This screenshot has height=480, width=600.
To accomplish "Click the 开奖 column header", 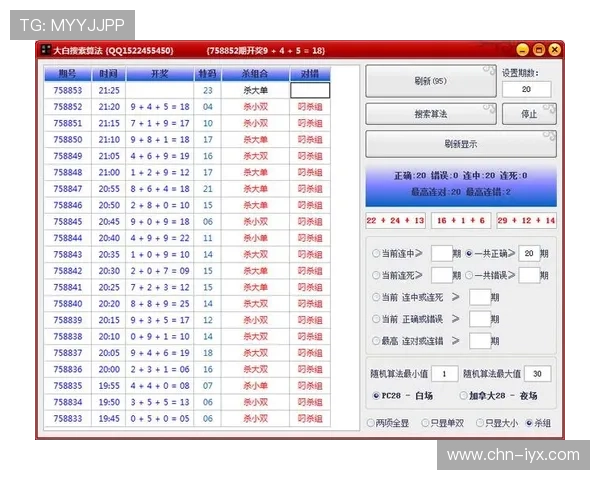I will tap(160, 73).
